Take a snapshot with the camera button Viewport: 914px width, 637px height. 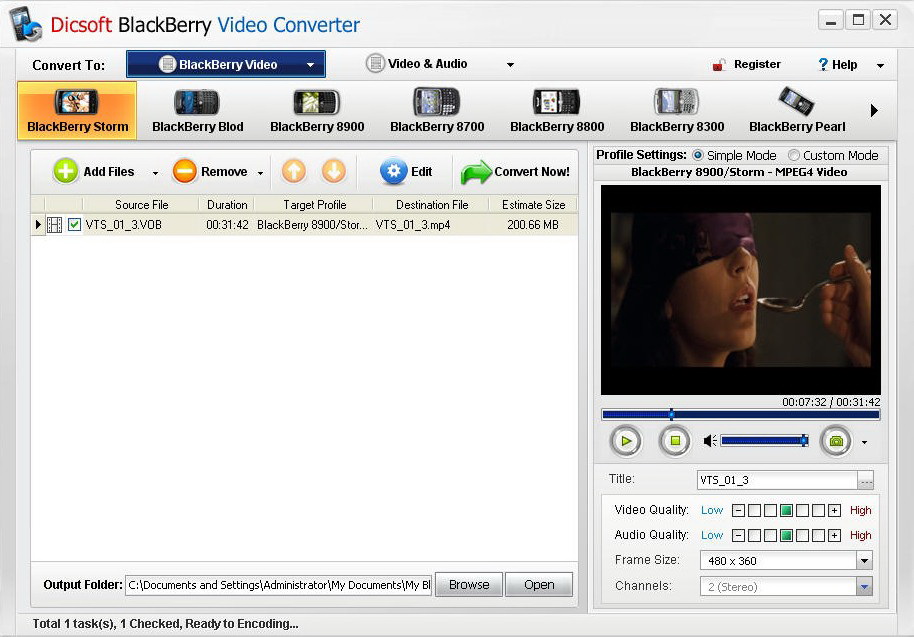tap(836, 441)
